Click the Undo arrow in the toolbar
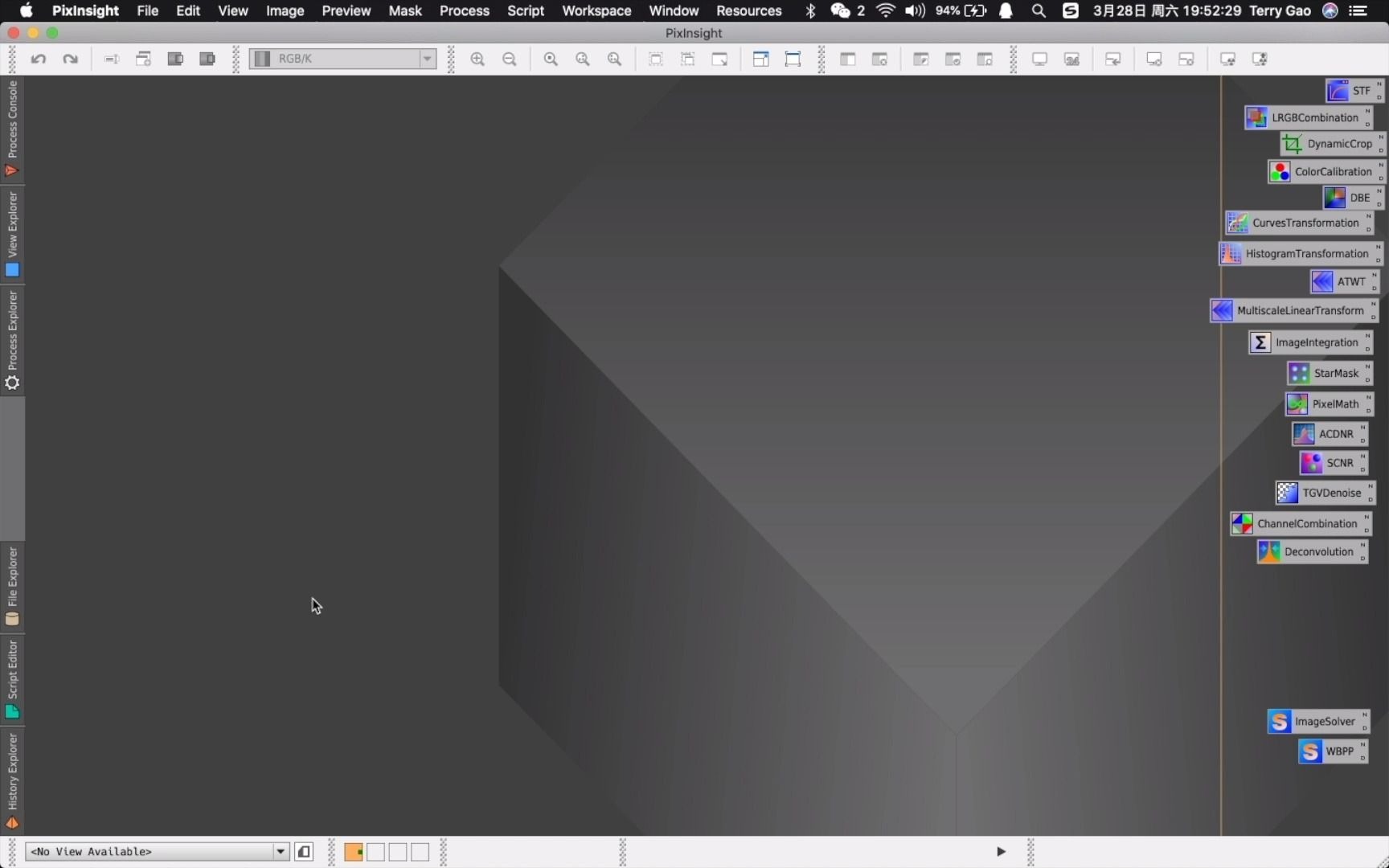 [38, 59]
